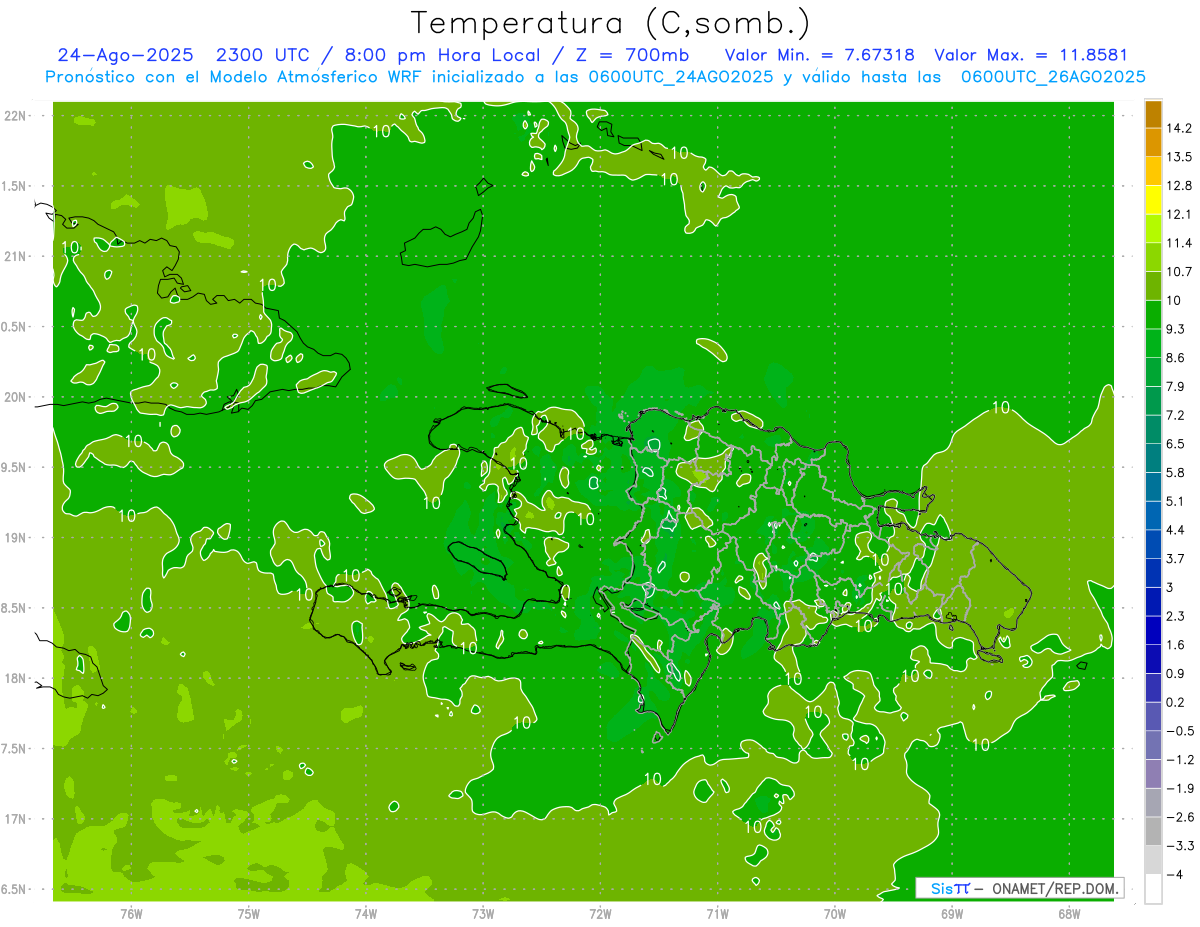Image resolution: width=1200 pixels, height=927 pixels.
Task: Select the purple band between -1.2 and -0.5
Action: pyautogui.click(x=1153, y=746)
